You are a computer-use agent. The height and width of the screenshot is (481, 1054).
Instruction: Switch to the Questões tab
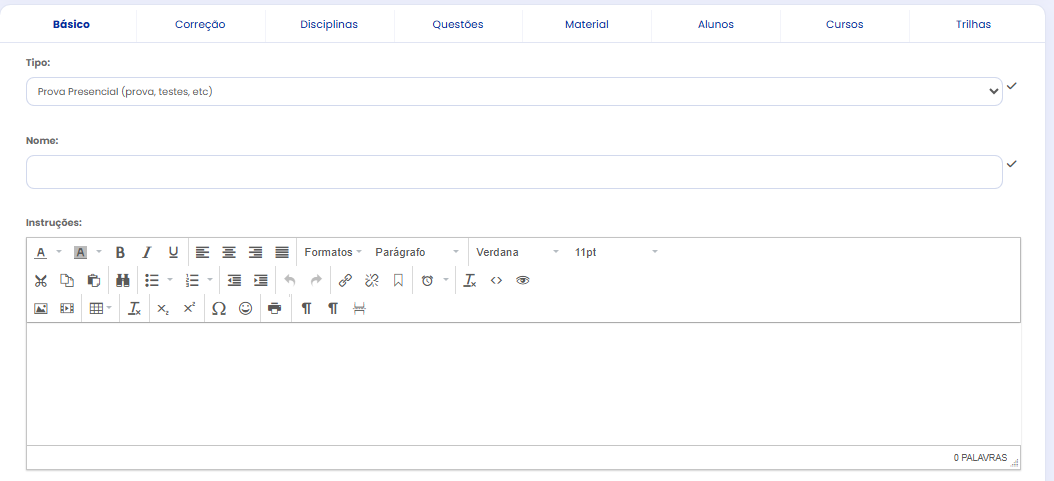[458, 24]
